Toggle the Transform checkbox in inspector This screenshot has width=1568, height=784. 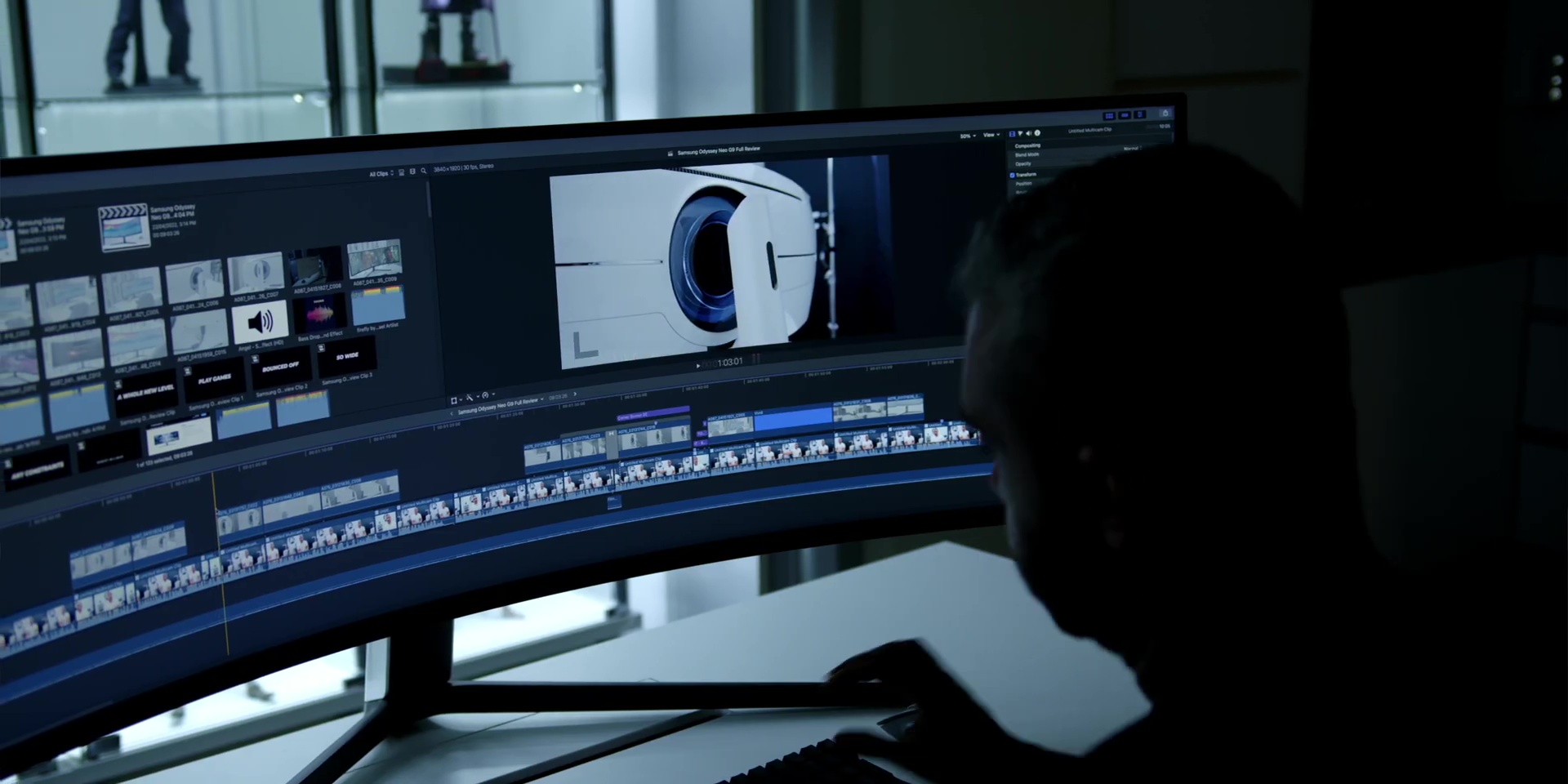[1012, 176]
